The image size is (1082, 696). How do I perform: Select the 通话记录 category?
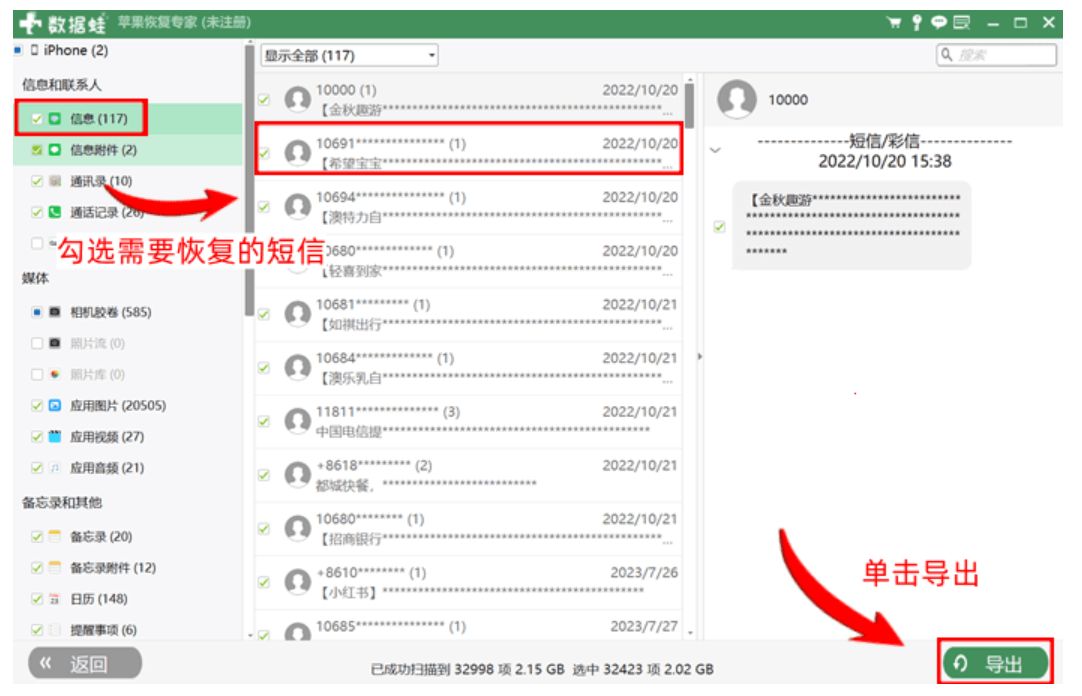tap(107, 212)
